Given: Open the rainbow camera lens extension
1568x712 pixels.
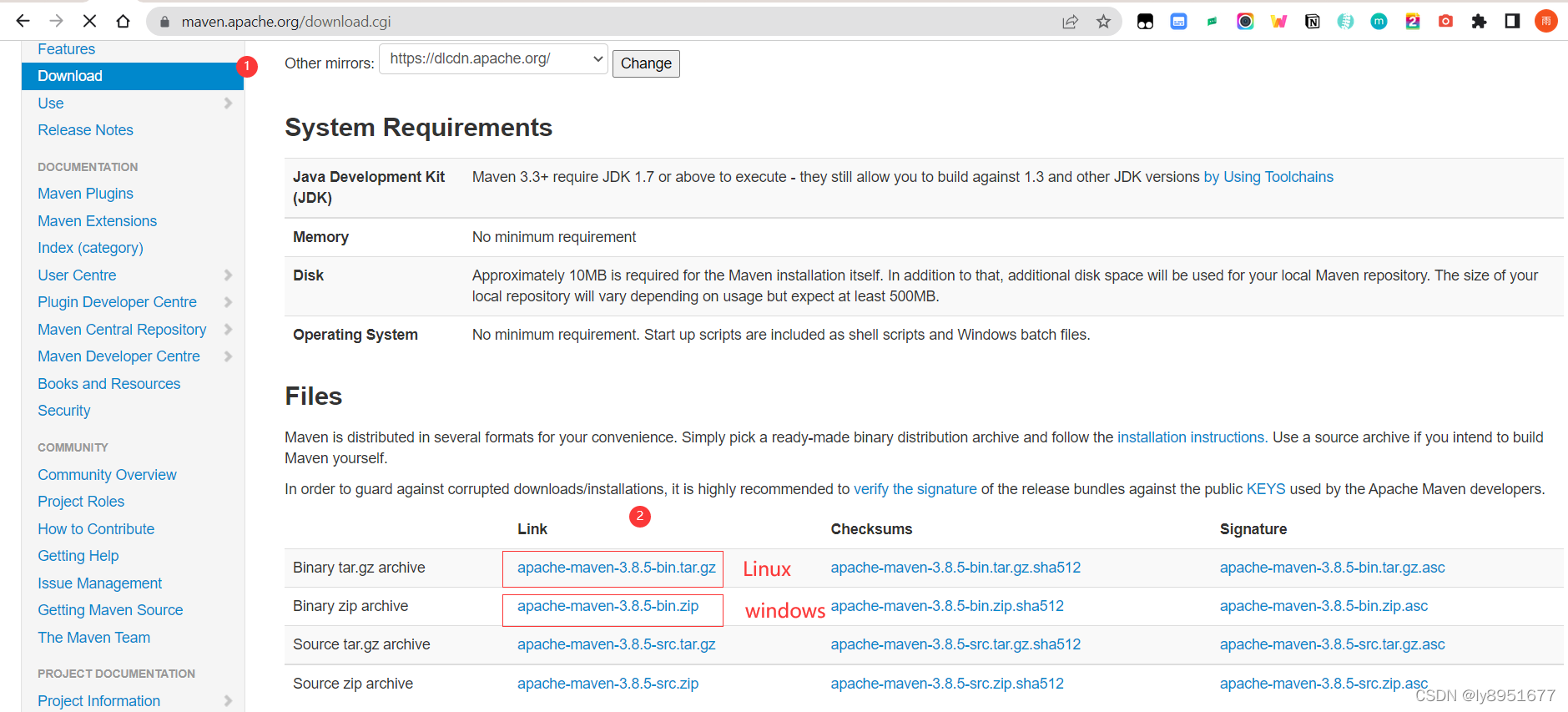Looking at the screenshot, I should pyautogui.click(x=1245, y=22).
